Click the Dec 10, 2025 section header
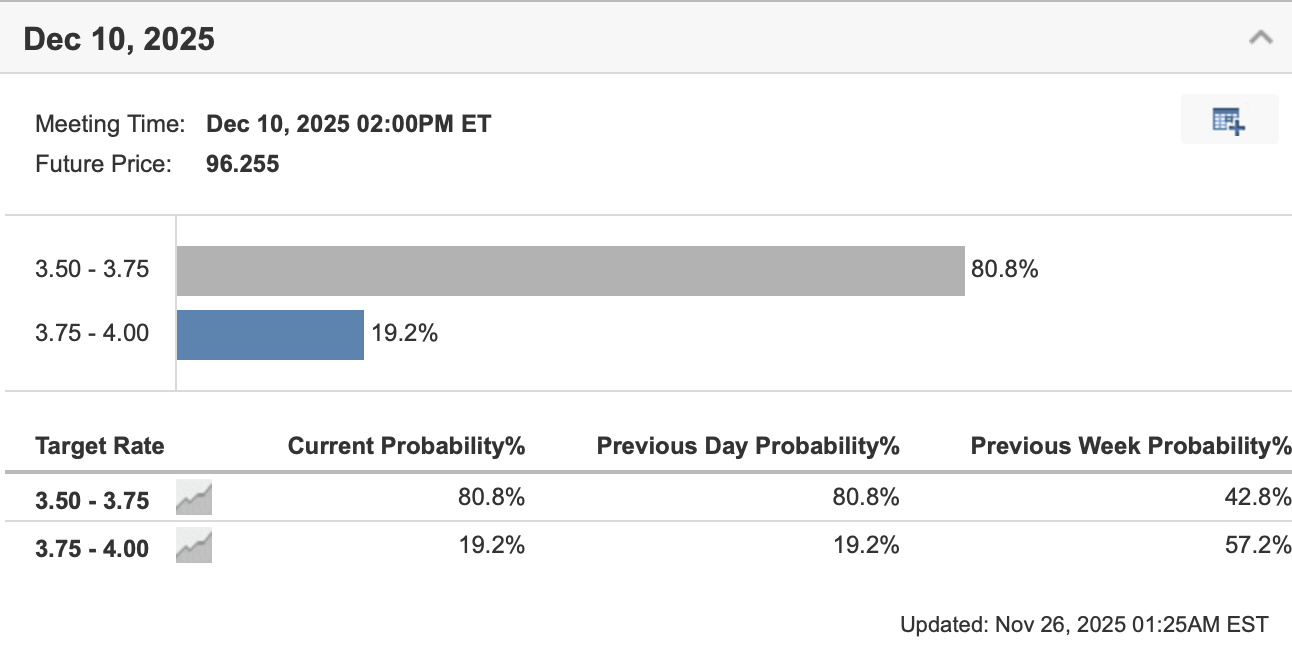Image resolution: width=1292 pixels, height=646 pixels. [119, 39]
